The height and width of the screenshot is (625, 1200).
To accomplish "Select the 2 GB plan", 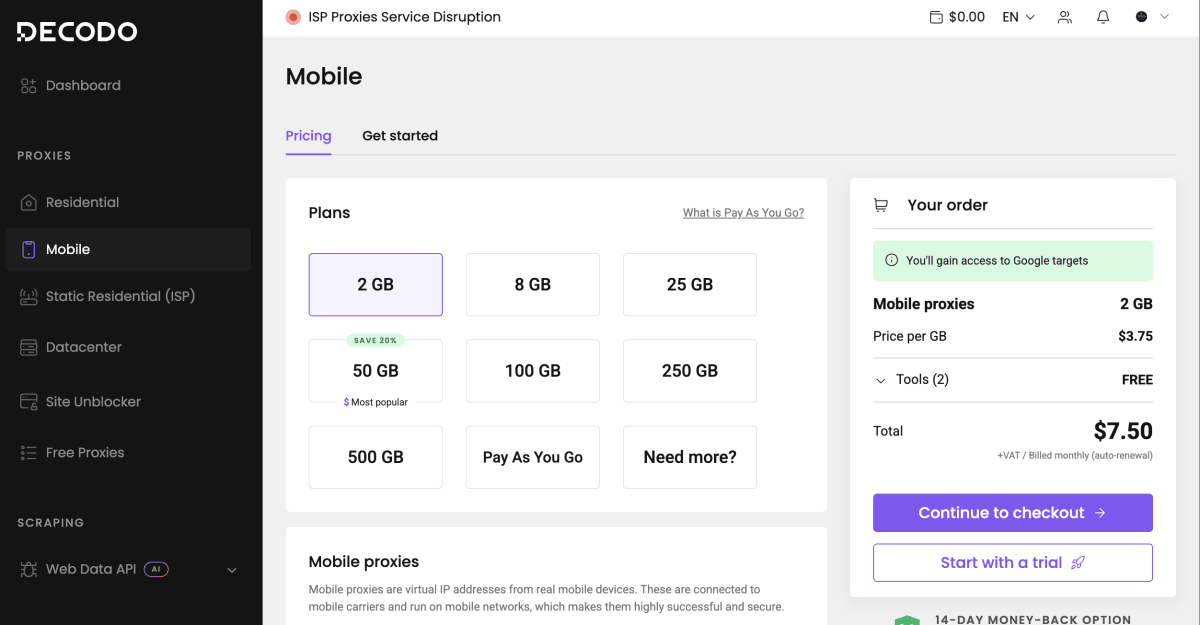I will 376,285.
